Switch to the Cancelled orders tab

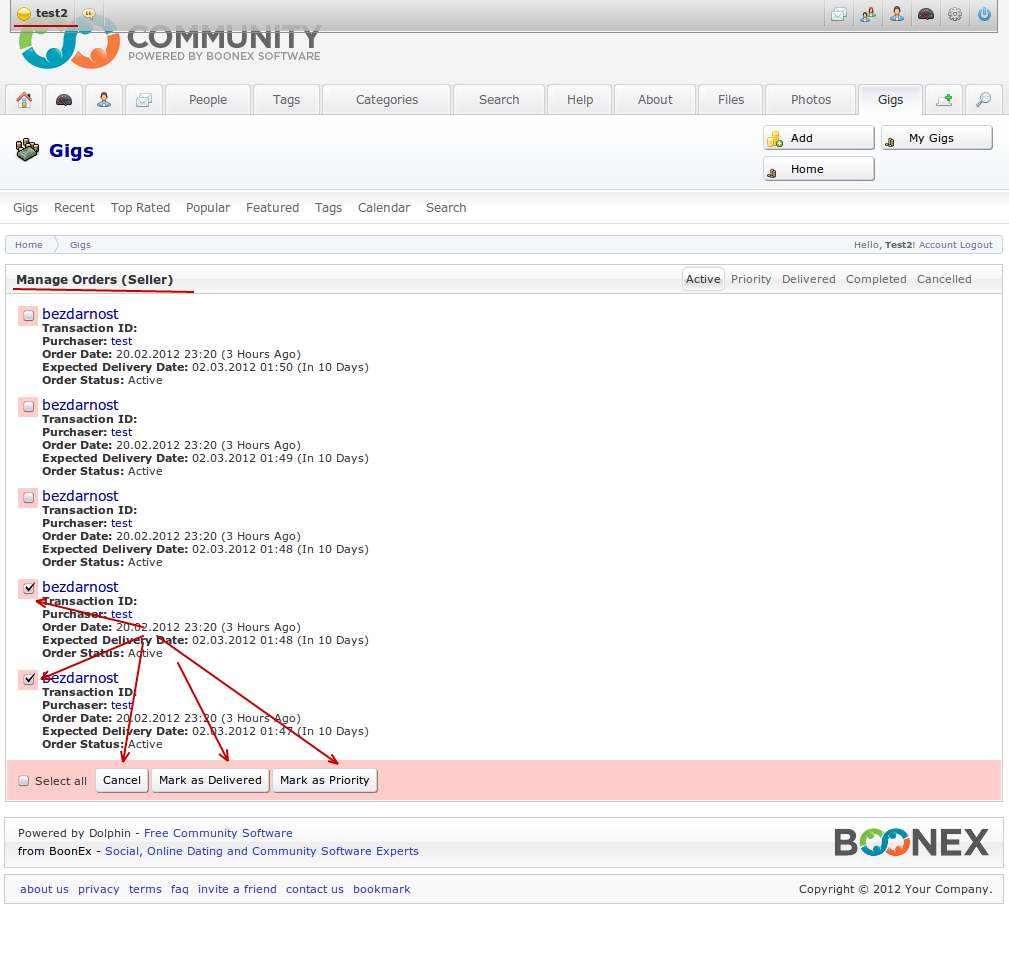[944, 279]
